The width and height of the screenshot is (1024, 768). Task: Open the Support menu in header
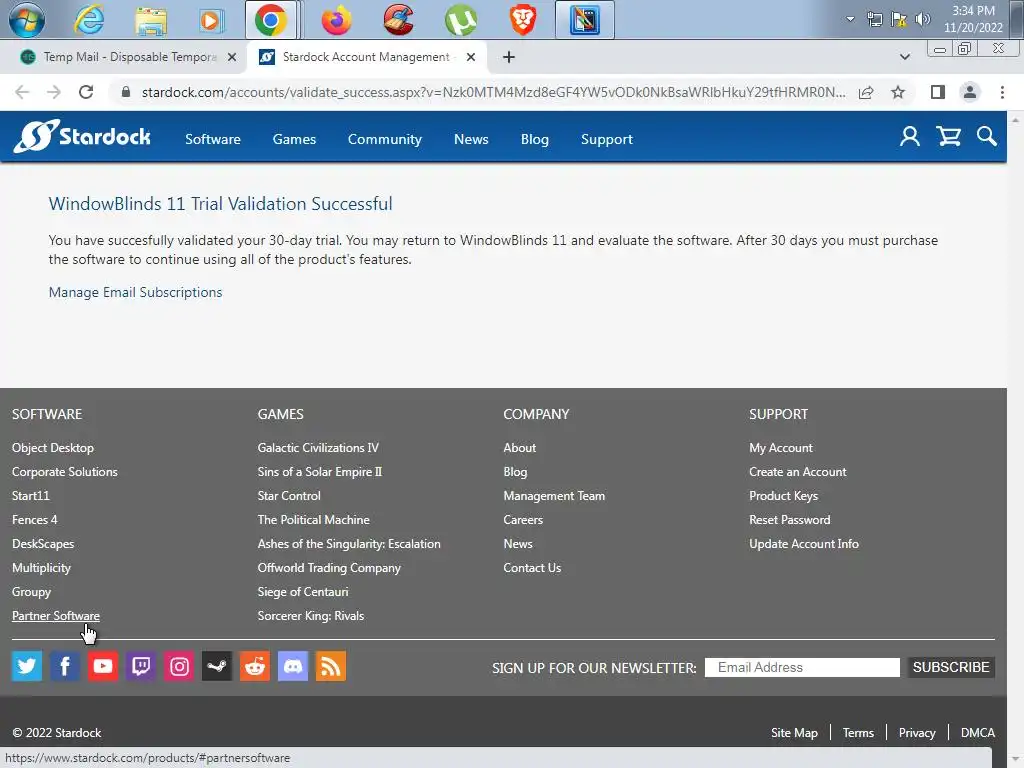607,139
